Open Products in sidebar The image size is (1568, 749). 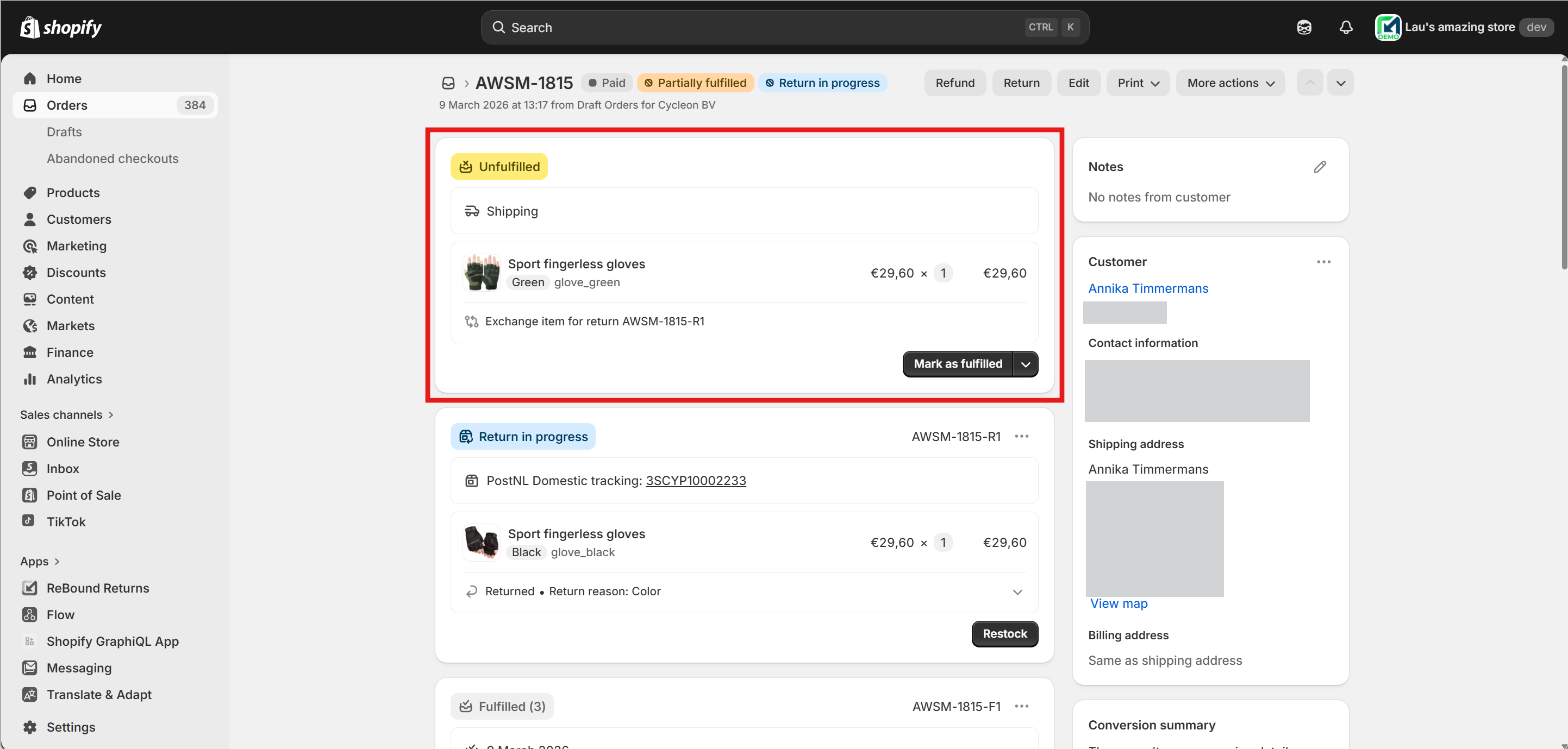pos(73,193)
